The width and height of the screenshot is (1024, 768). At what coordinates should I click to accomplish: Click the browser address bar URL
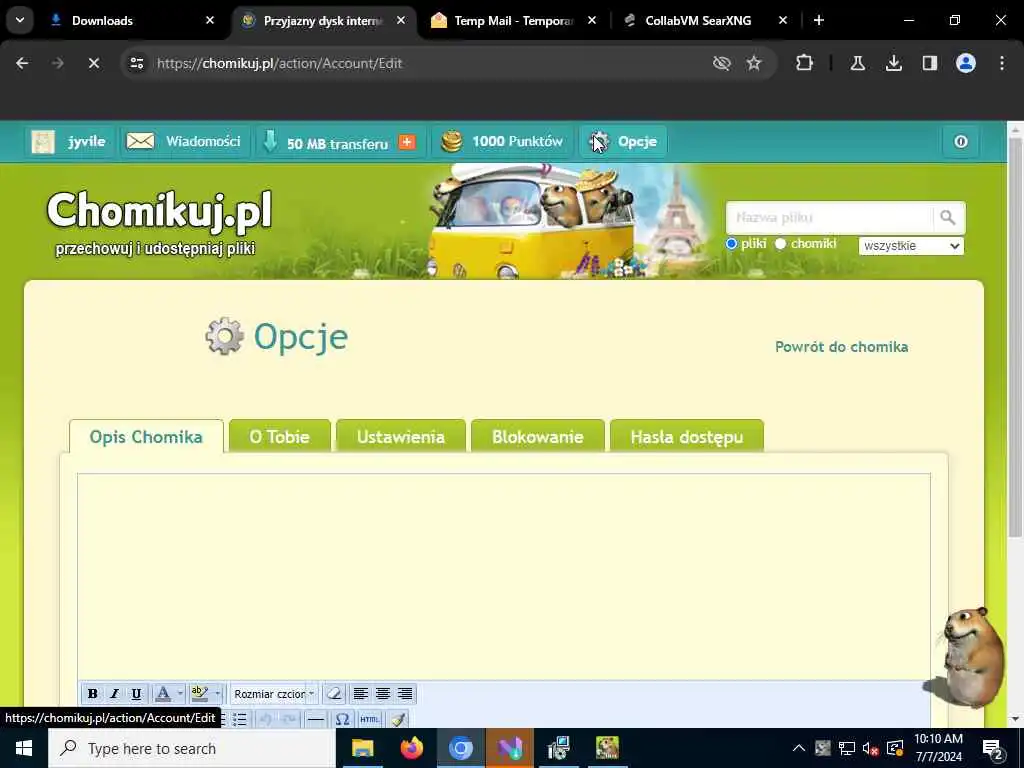280,63
